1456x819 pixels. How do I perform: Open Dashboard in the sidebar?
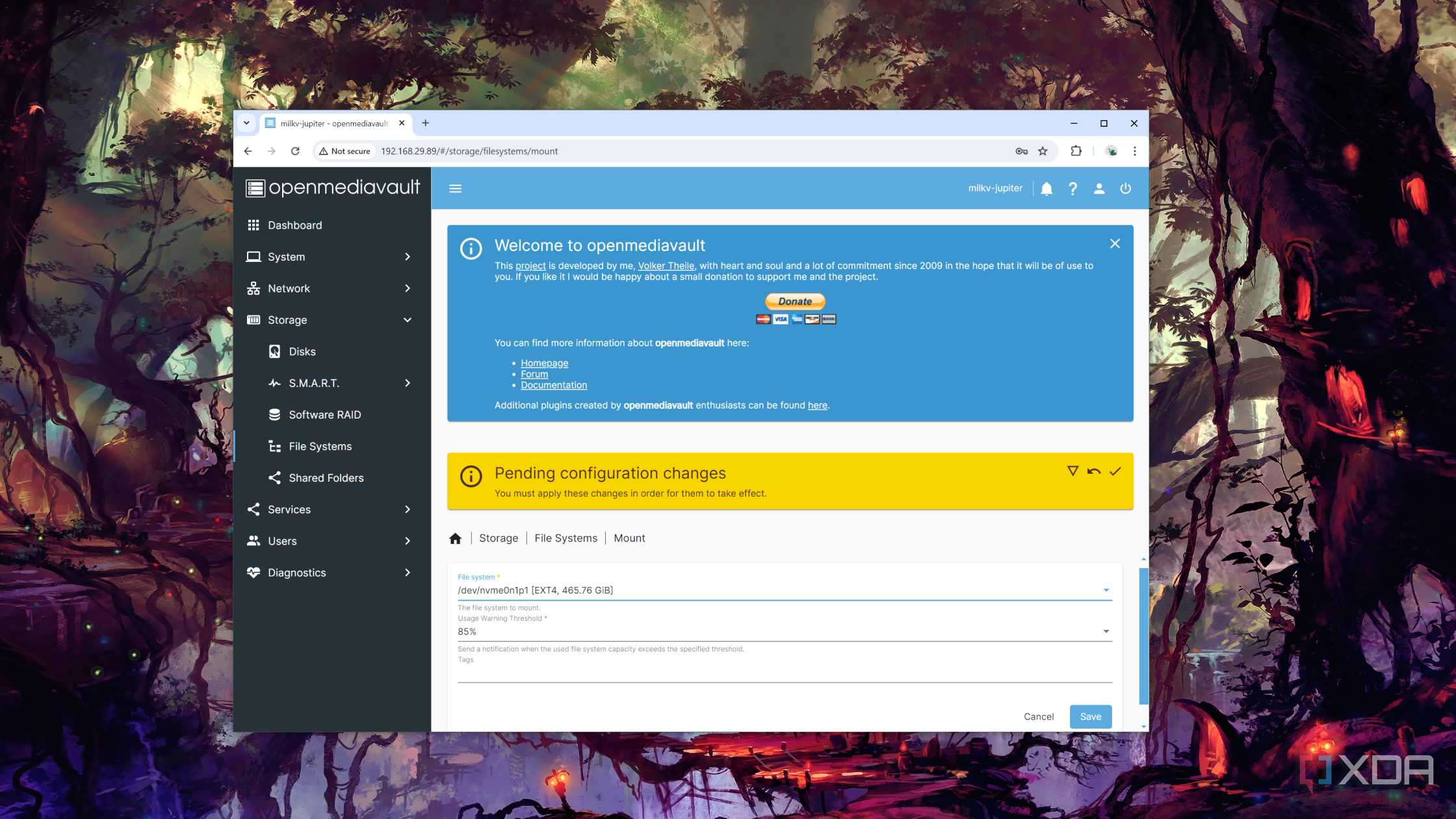point(331,225)
